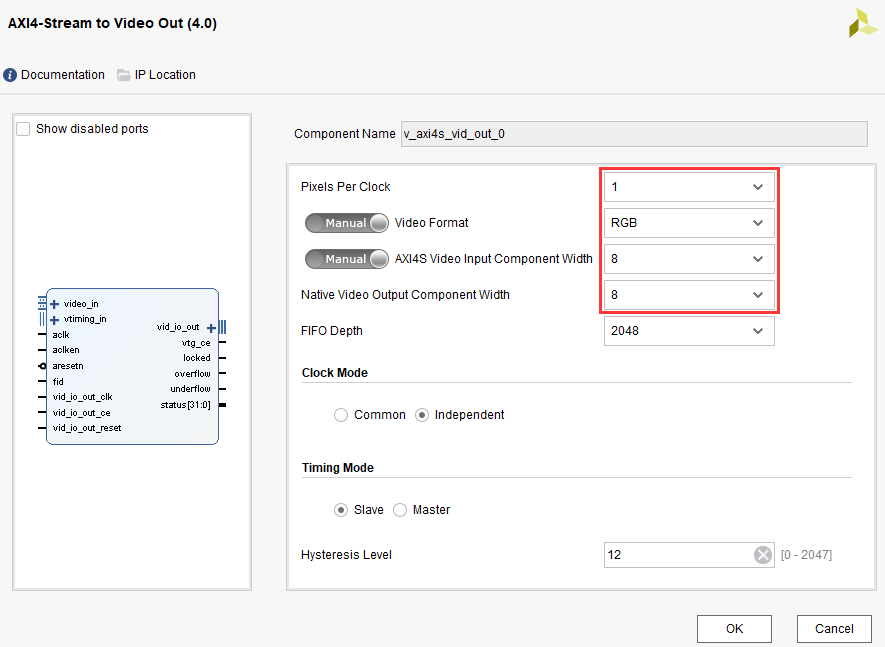The image size is (885, 647).
Task: Click the IP Location folder icon
Action: point(124,75)
